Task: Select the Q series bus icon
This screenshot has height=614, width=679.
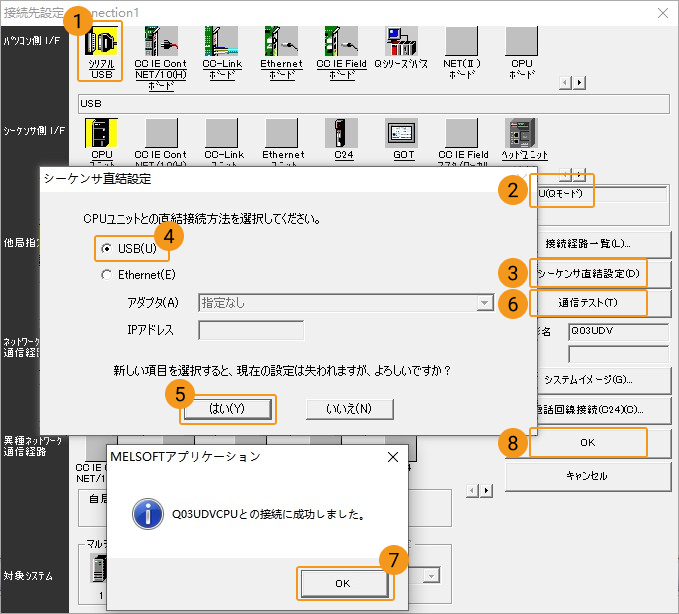Action: 401,41
